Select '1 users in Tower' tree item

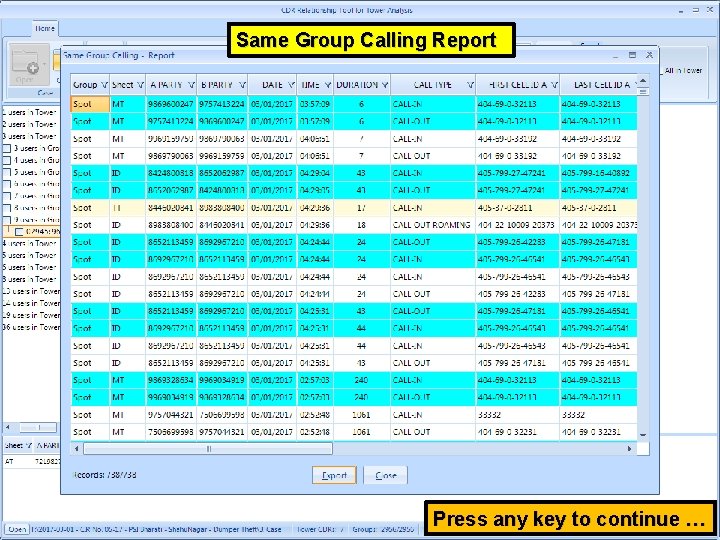pos(29,112)
